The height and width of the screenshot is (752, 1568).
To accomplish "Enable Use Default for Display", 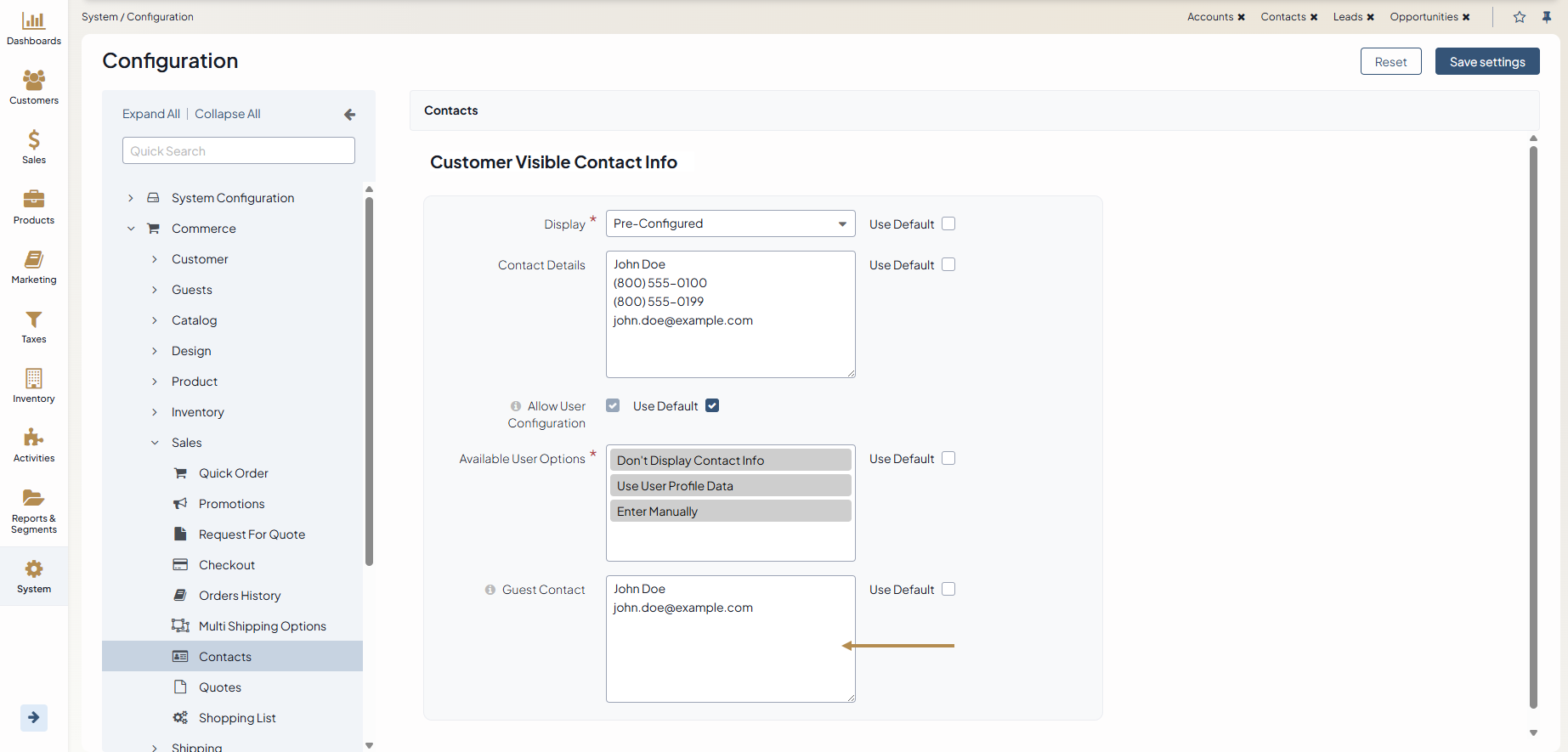I will click(x=948, y=223).
